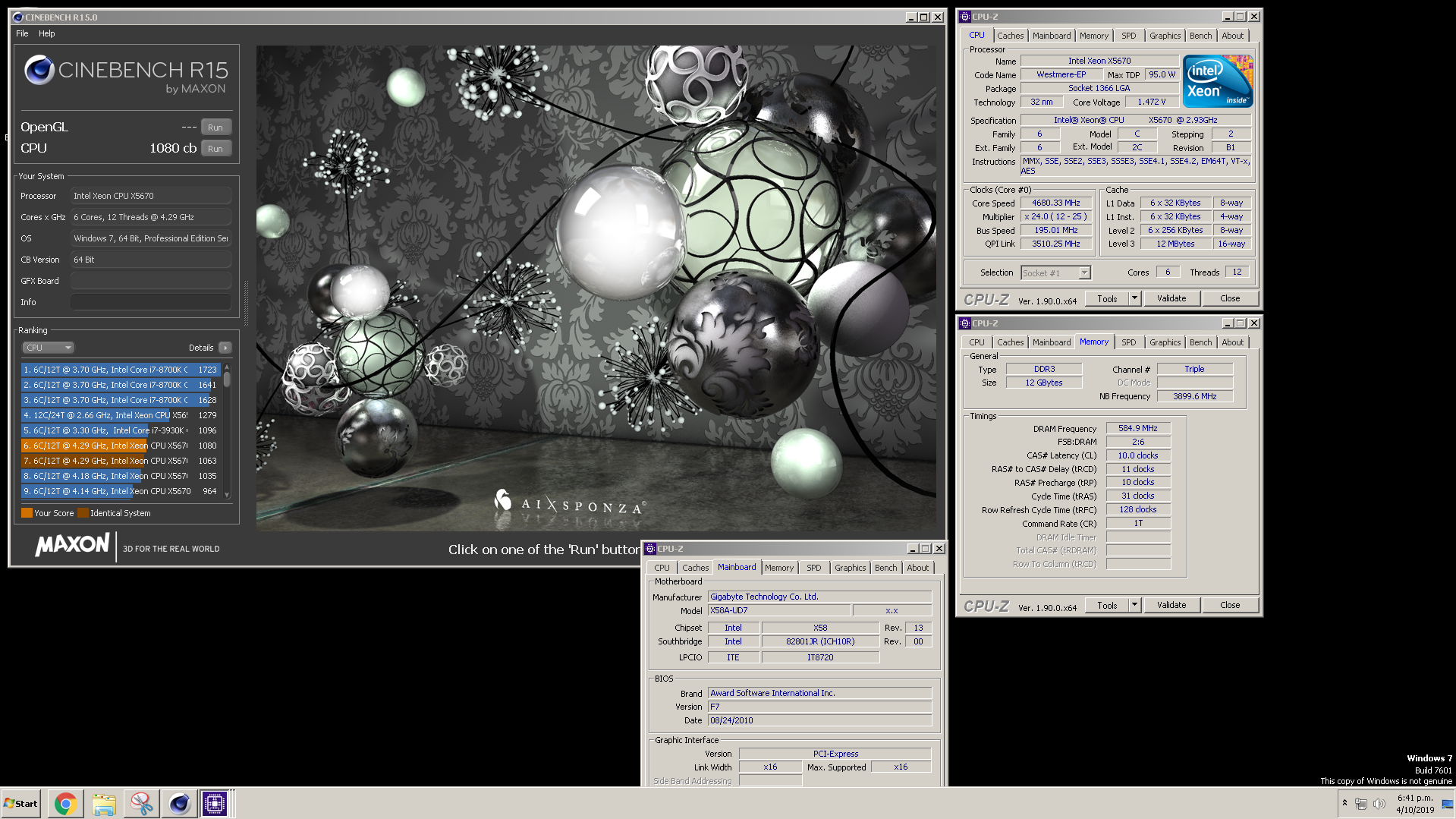Open Caches tab in top CPU-Z window
This screenshot has height=819, width=1456.
point(1010,36)
